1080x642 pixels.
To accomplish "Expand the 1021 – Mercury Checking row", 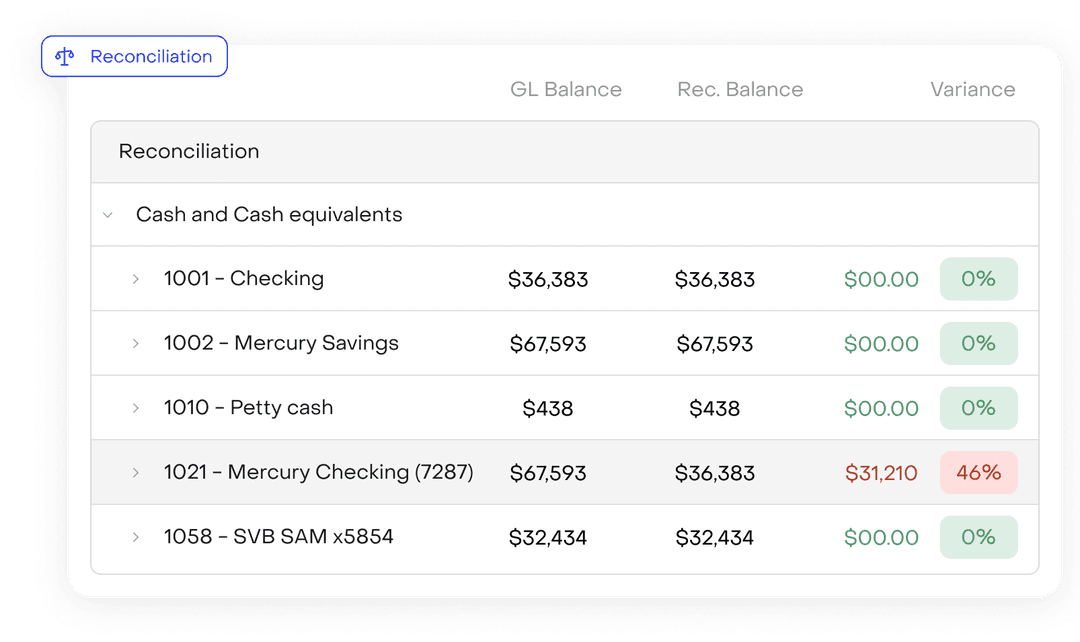I will (136, 473).
